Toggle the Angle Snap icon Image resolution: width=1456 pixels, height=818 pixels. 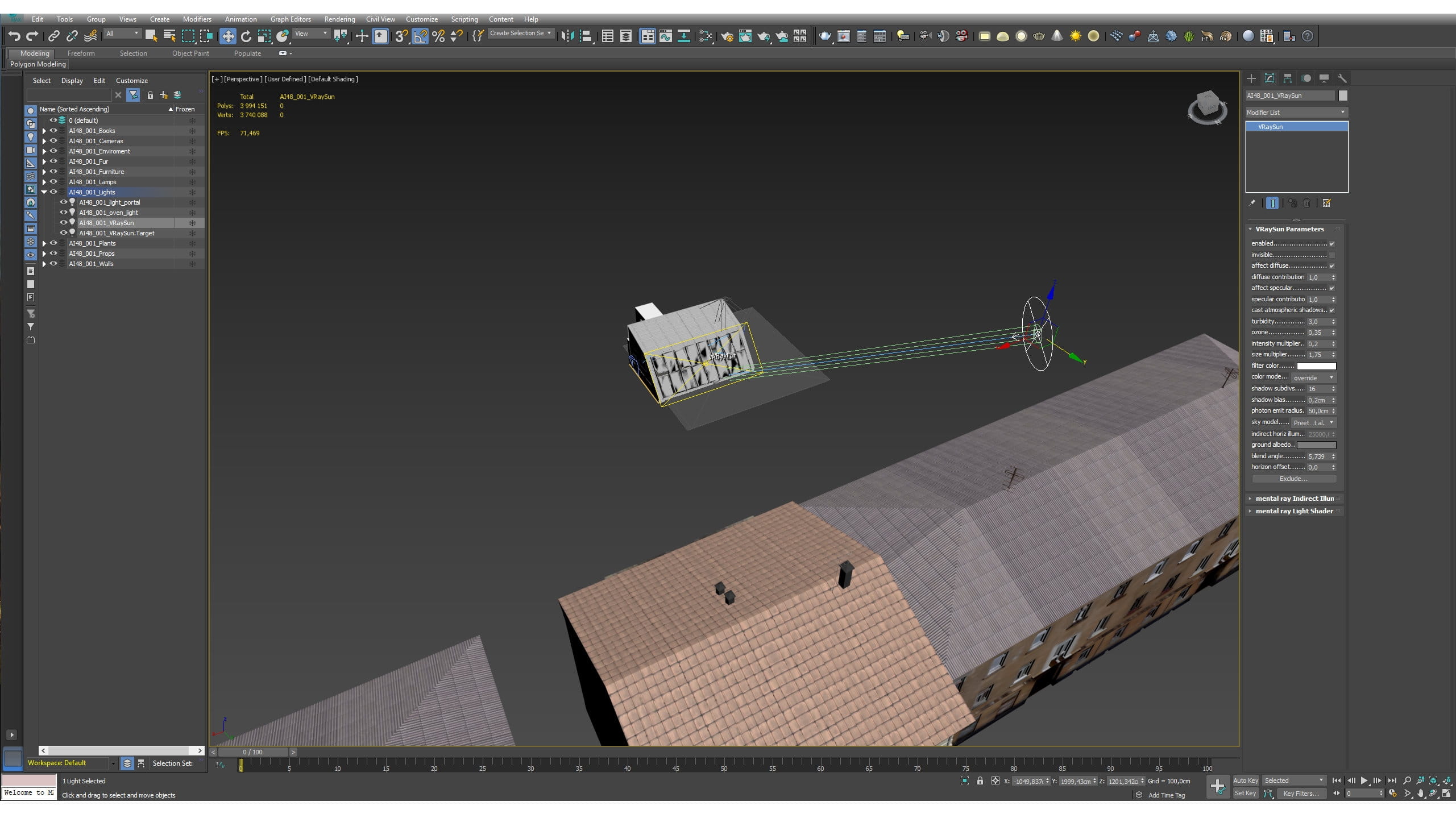[x=420, y=36]
